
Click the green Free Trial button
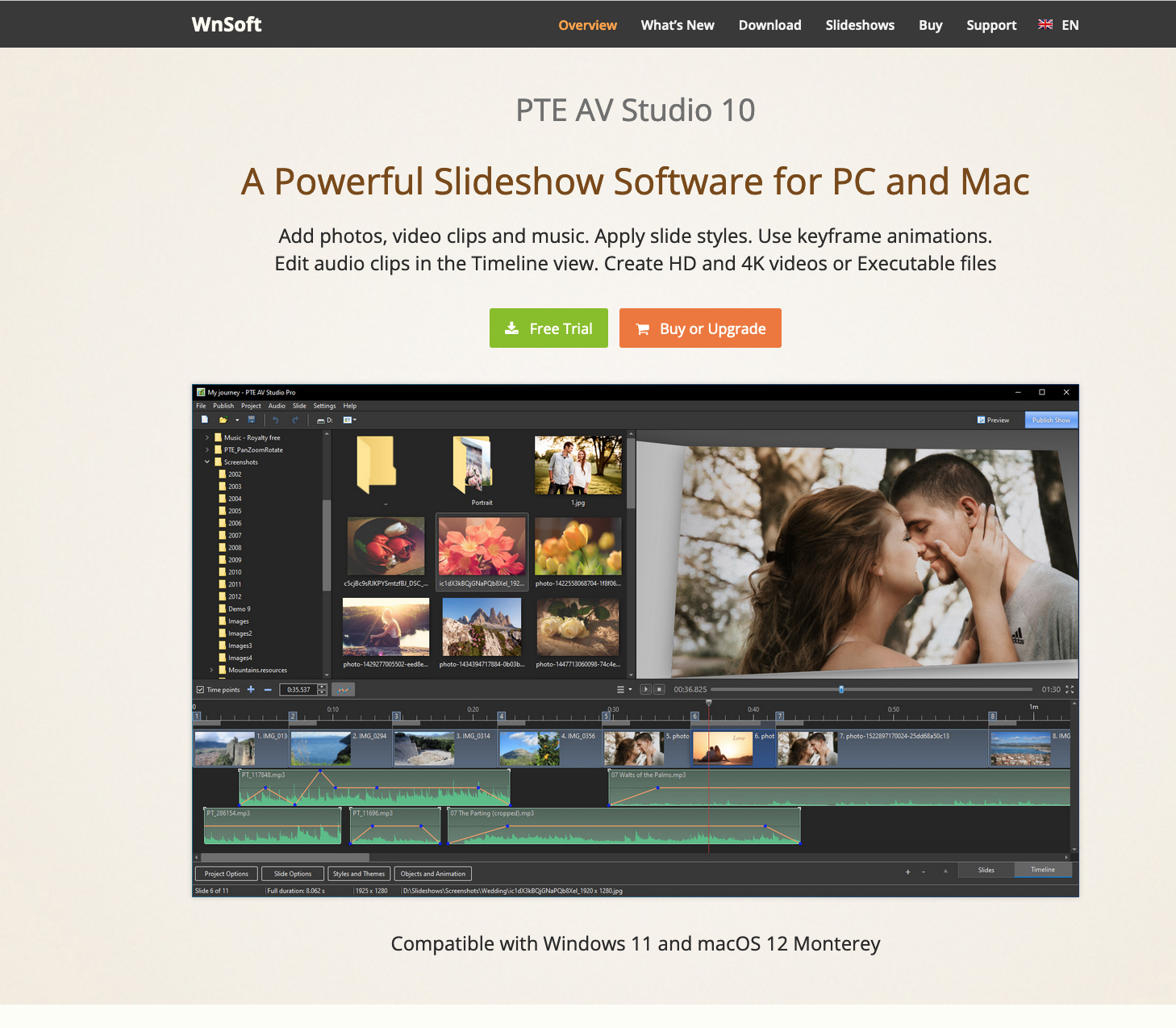tap(548, 328)
